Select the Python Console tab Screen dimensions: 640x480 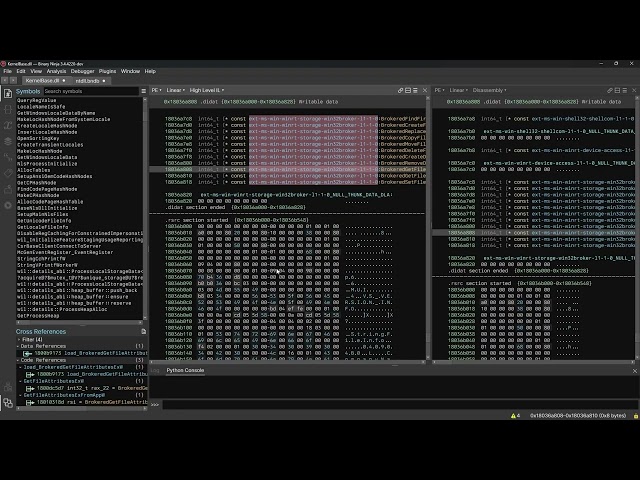coord(185,371)
